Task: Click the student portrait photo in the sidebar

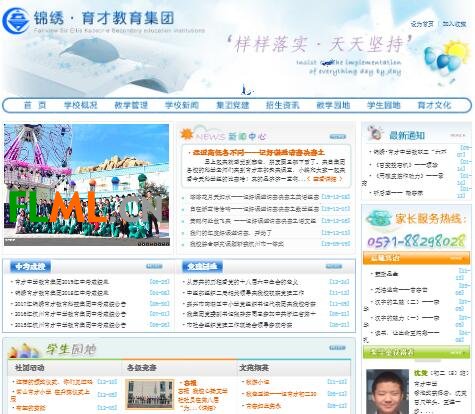Action: (387, 392)
